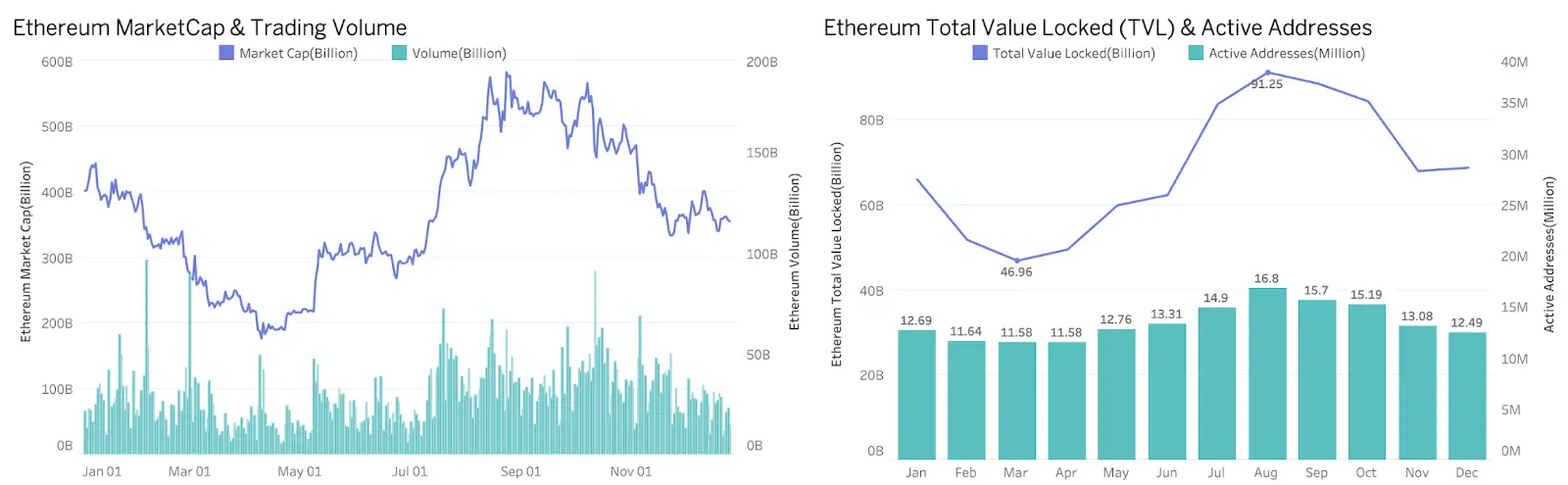Click the January bar labeled 12.69

(916, 394)
